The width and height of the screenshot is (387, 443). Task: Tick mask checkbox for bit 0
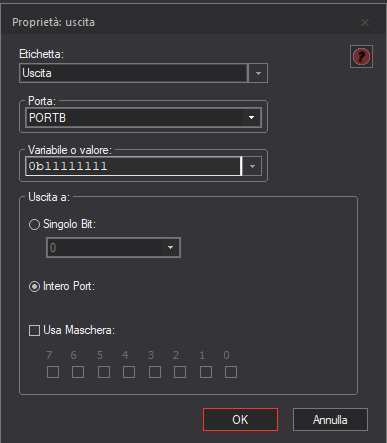[231, 372]
